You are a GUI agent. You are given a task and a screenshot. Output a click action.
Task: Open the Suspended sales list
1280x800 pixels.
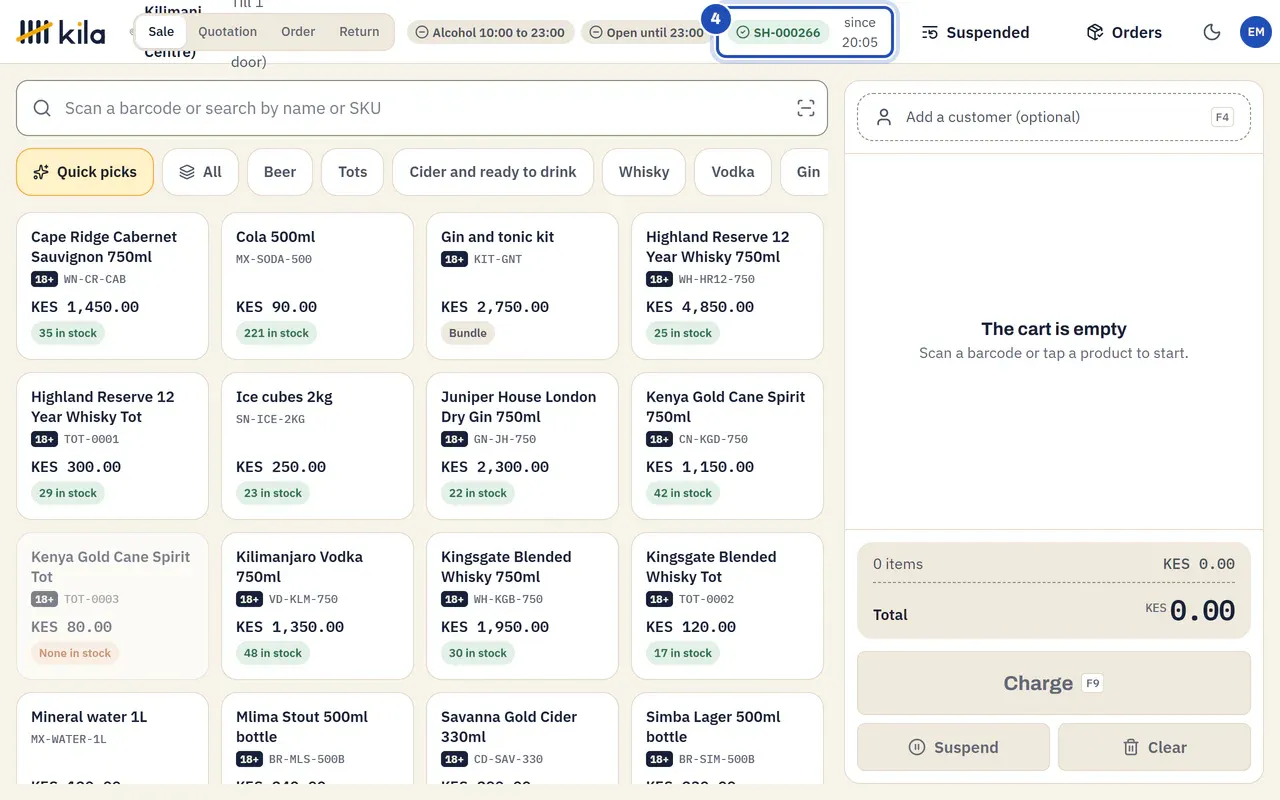pos(975,32)
